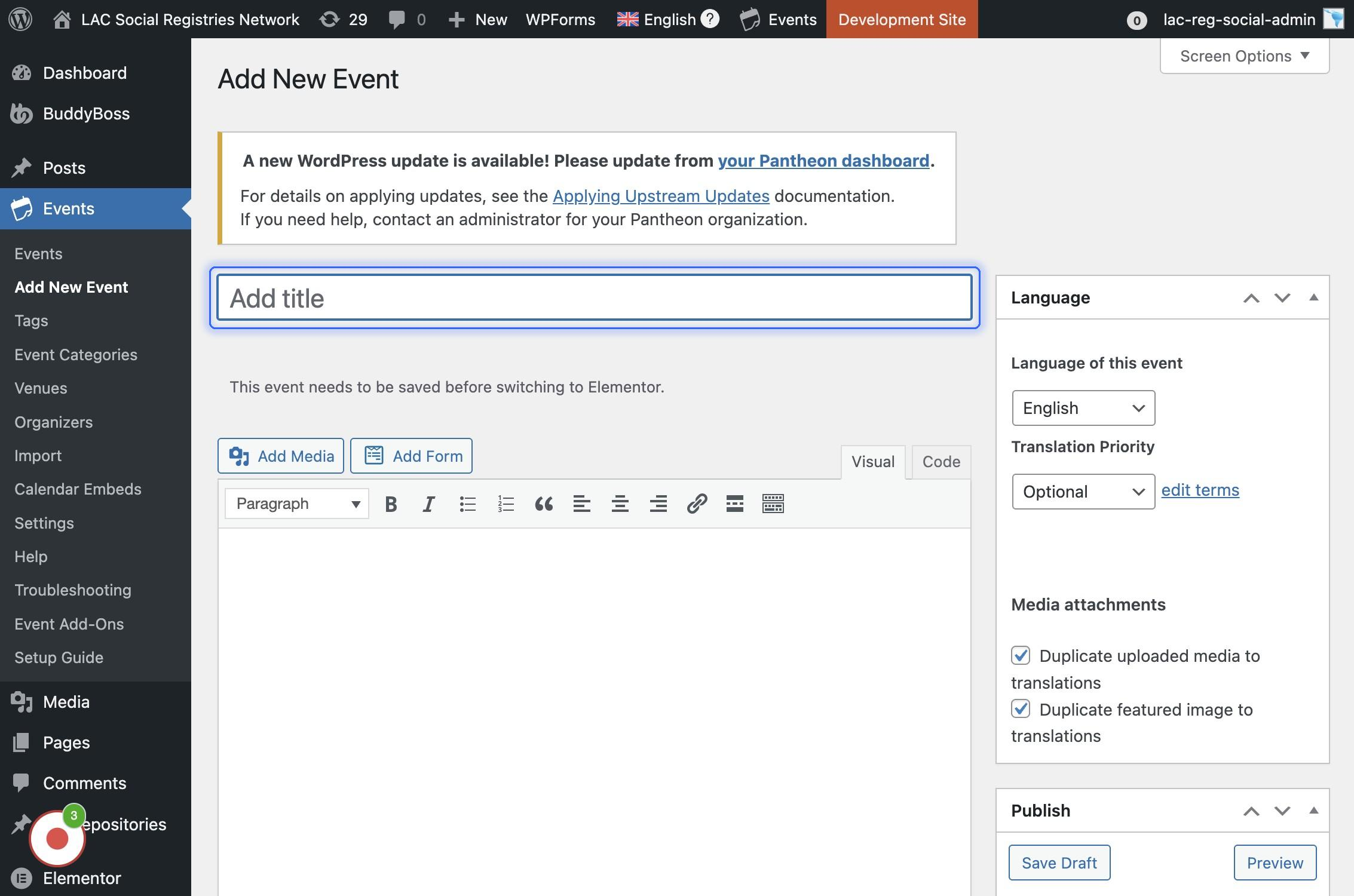Open Event Categories in sidebar
Image resolution: width=1354 pixels, height=896 pixels.
pyautogui.click(x=76, y=355)
